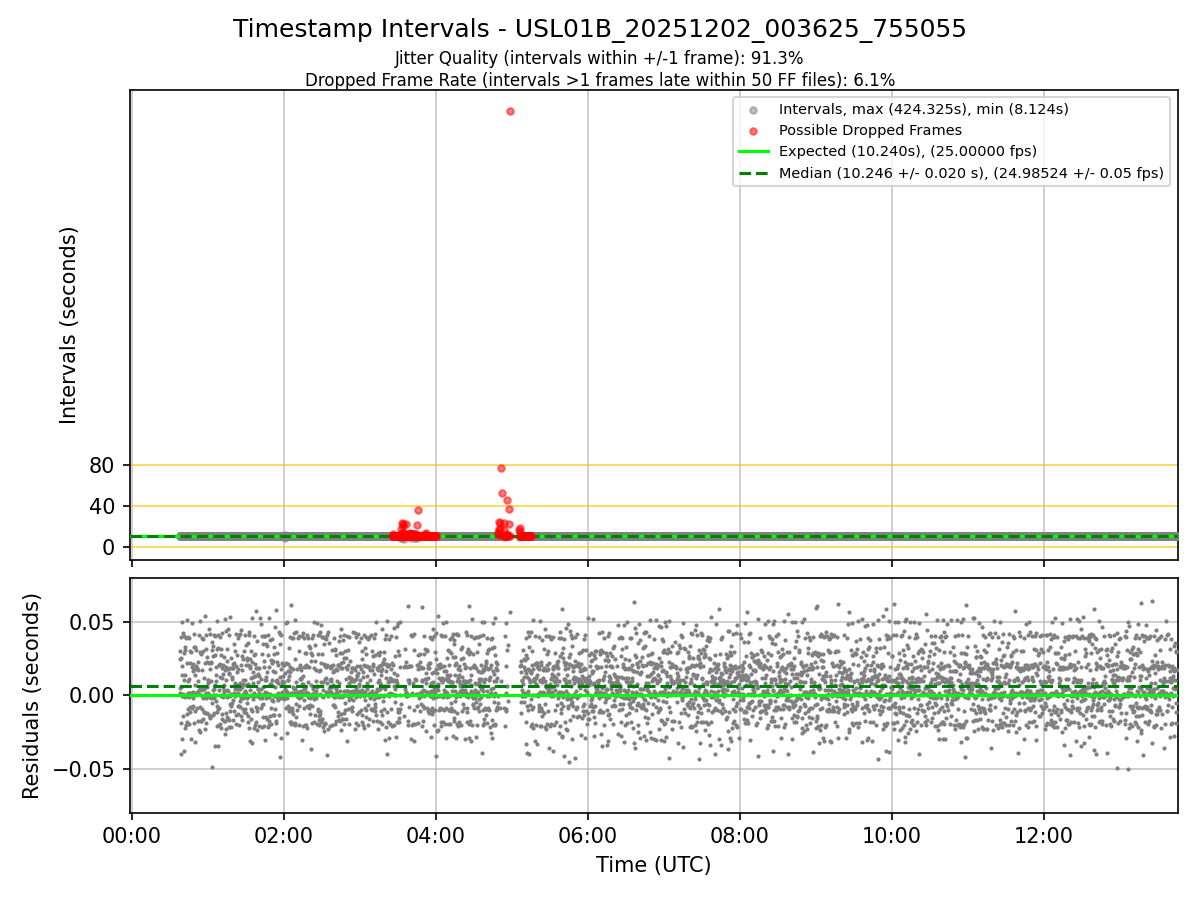Image resolution: width=1200 pixels, height=900 pixels.
Task: Click the solid green line sample in the Expected legend row
Action: (x=754, y=152)
